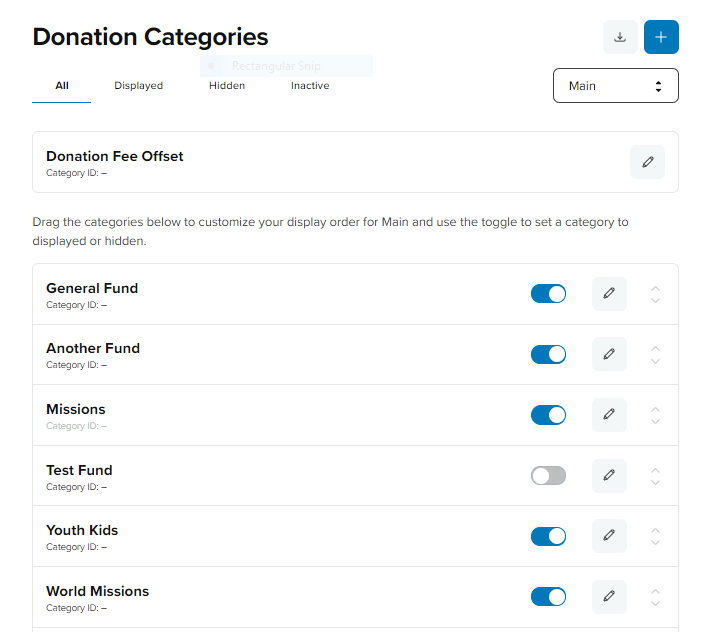Image resolution: width=728 pixels, height=632 pixels.
Task: Click the reorder arrows for General Fund
Action: tap(655, 294)
